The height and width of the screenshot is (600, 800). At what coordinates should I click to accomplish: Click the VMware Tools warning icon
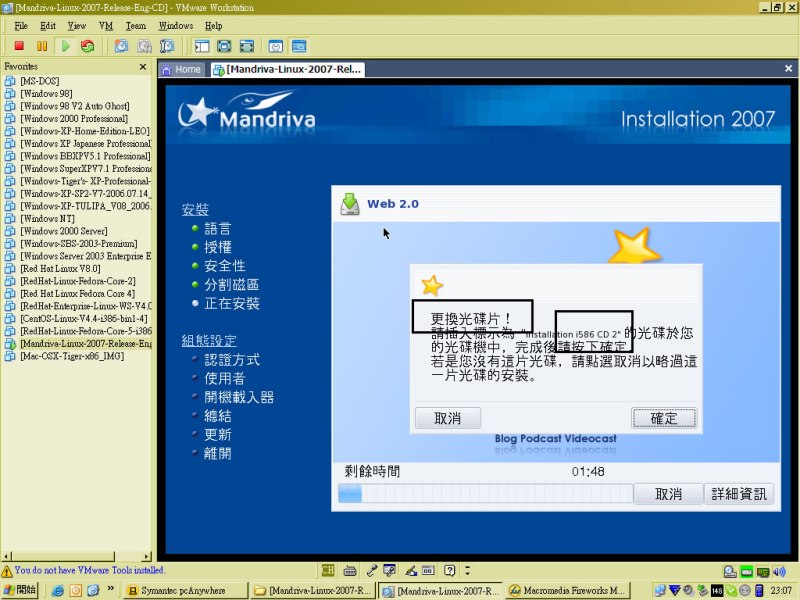coord(7,570)
